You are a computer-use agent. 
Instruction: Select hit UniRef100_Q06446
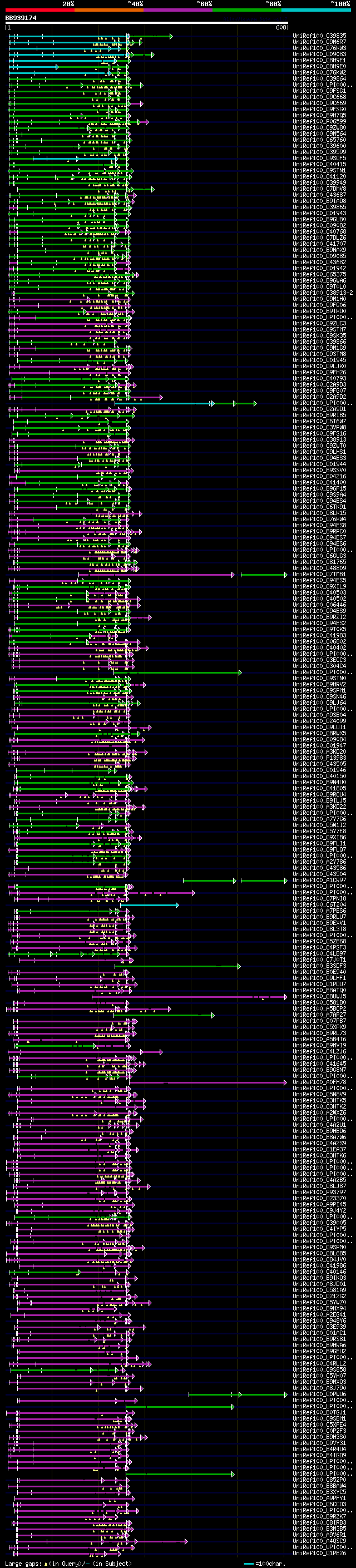click(x=319, y=605)
